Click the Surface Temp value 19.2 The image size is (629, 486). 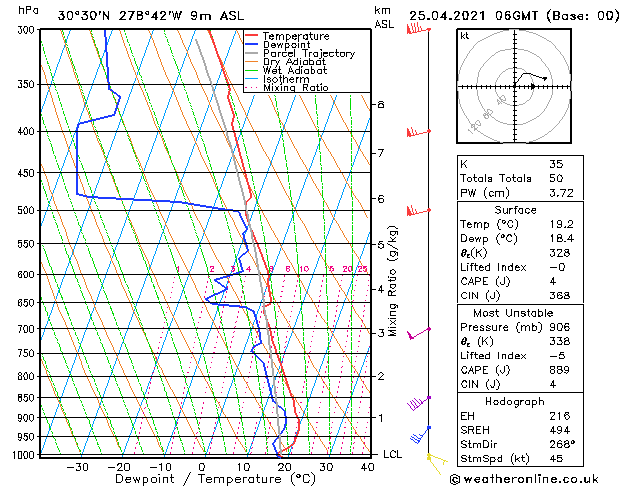tap(561, 224)
